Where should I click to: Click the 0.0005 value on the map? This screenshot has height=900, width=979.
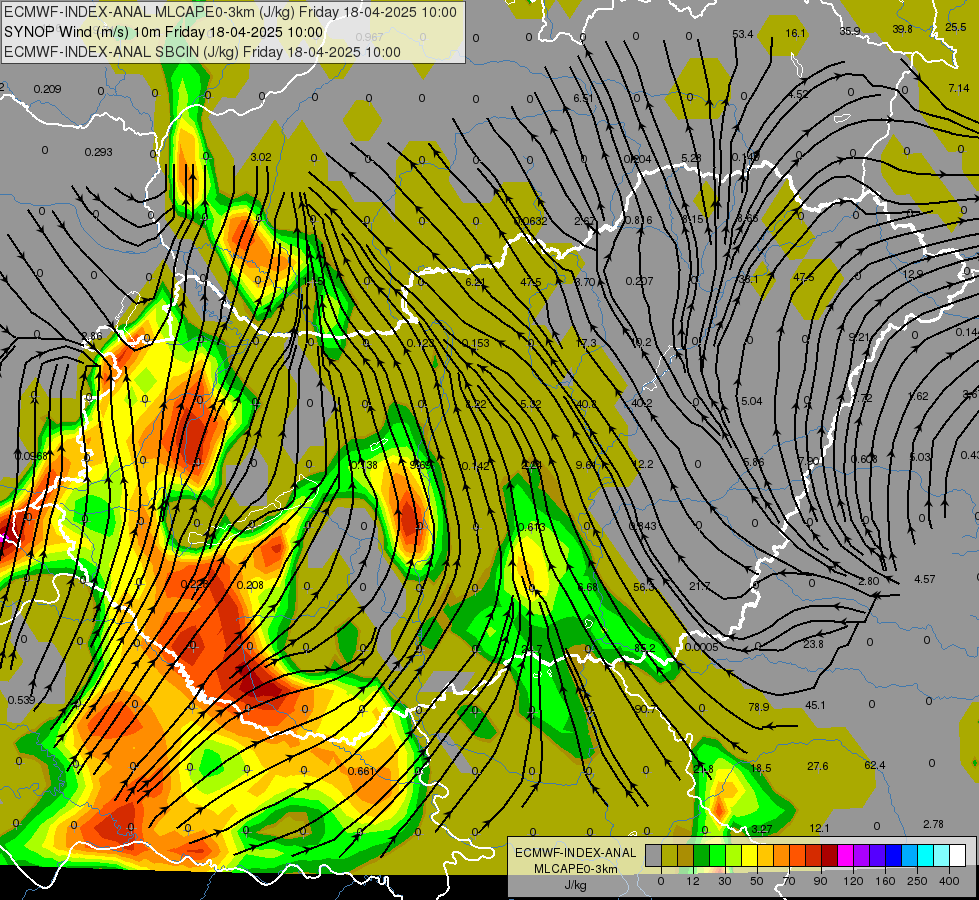coord(701,647)
